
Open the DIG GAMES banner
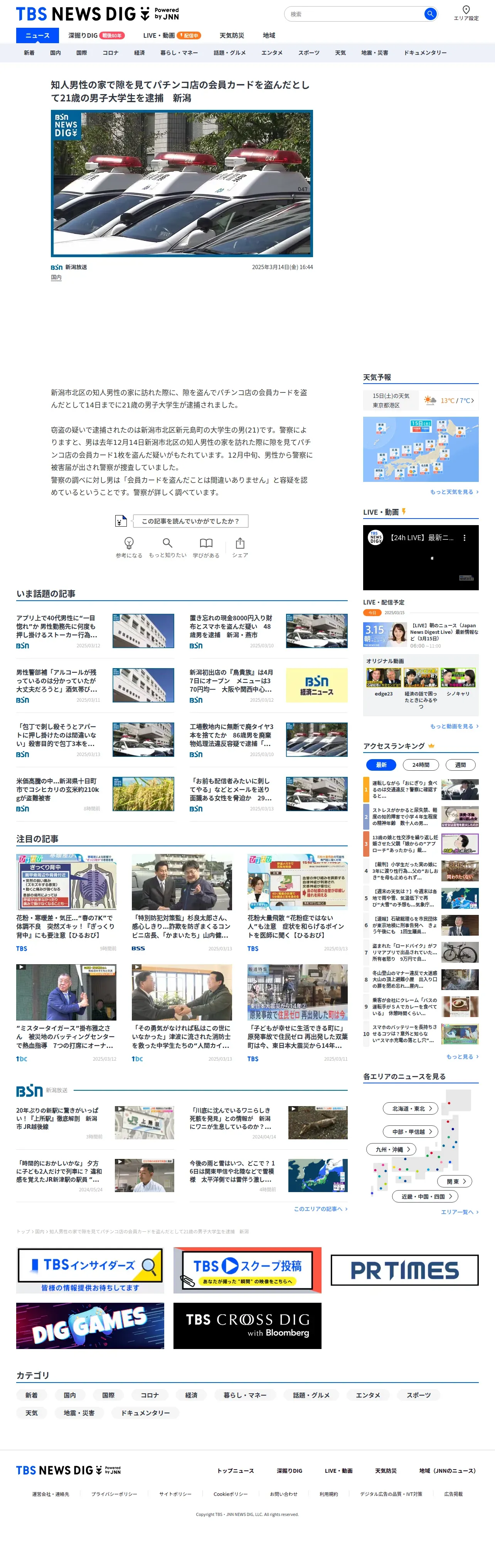pyautogui.click(x=90, y=1326)
